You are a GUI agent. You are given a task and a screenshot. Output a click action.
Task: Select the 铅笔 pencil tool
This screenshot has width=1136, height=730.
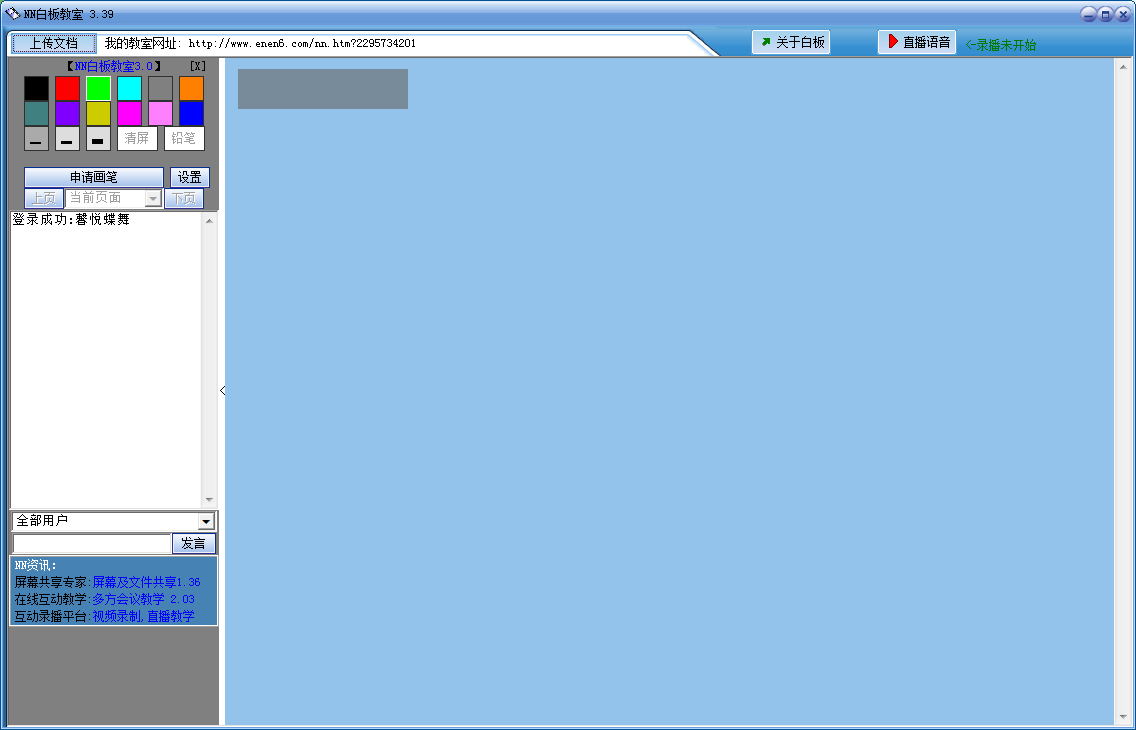point(184,138)
